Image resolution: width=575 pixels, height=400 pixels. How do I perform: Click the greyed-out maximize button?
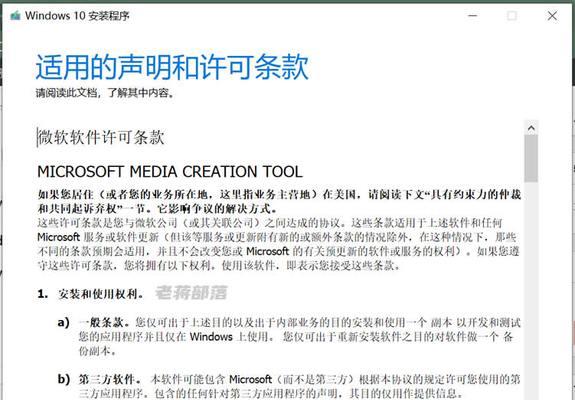click(512, 16)
